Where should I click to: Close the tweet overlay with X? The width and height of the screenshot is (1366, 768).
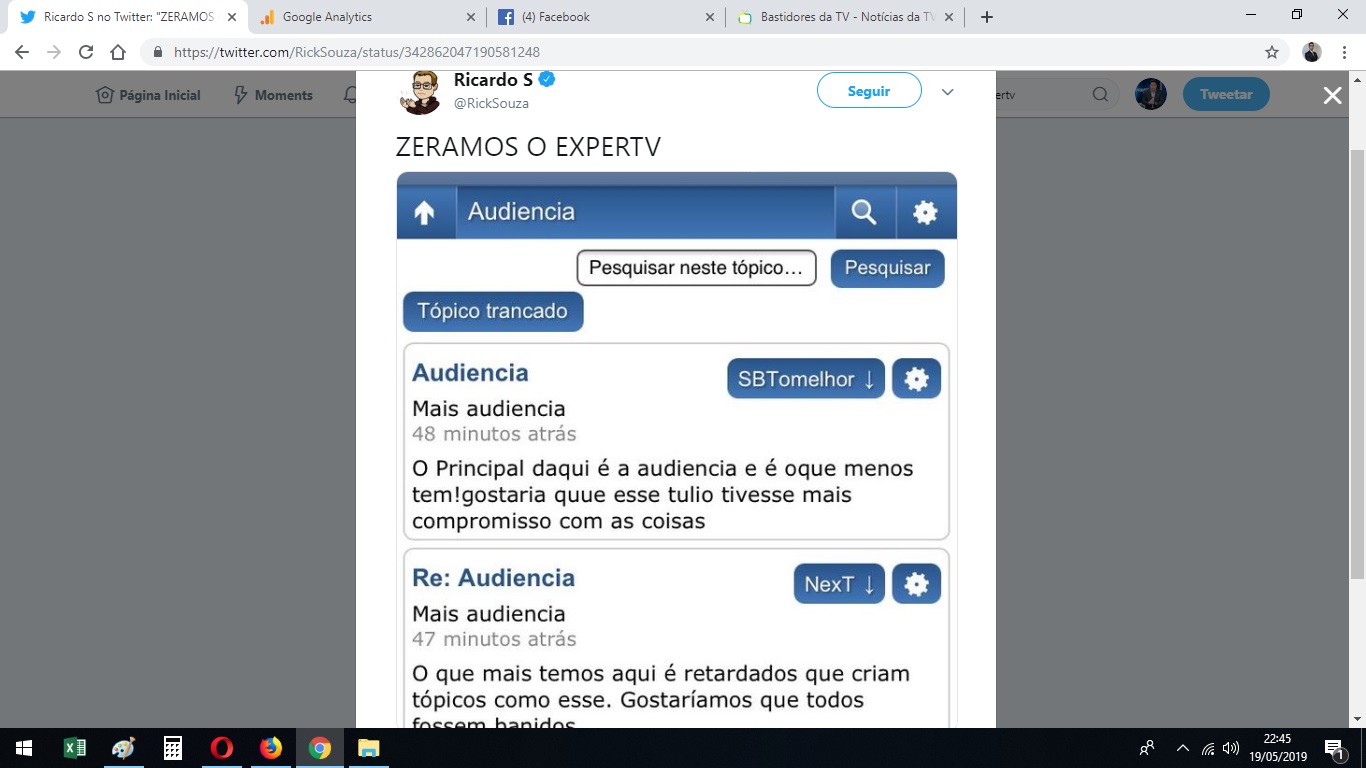pos(1332,95)
